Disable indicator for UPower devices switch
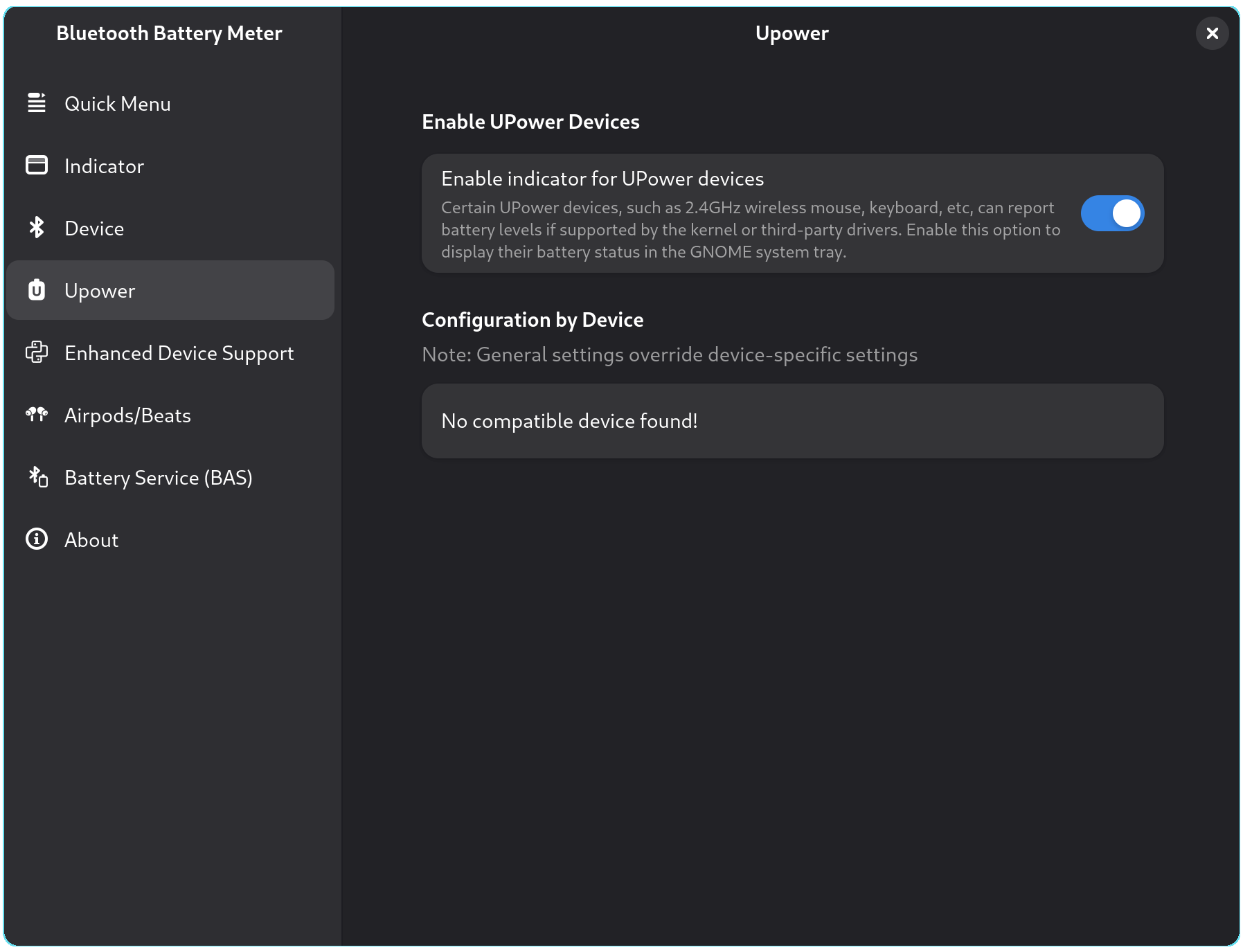This screenshot has height=952, width=1243. click(x=1112, y=213)
